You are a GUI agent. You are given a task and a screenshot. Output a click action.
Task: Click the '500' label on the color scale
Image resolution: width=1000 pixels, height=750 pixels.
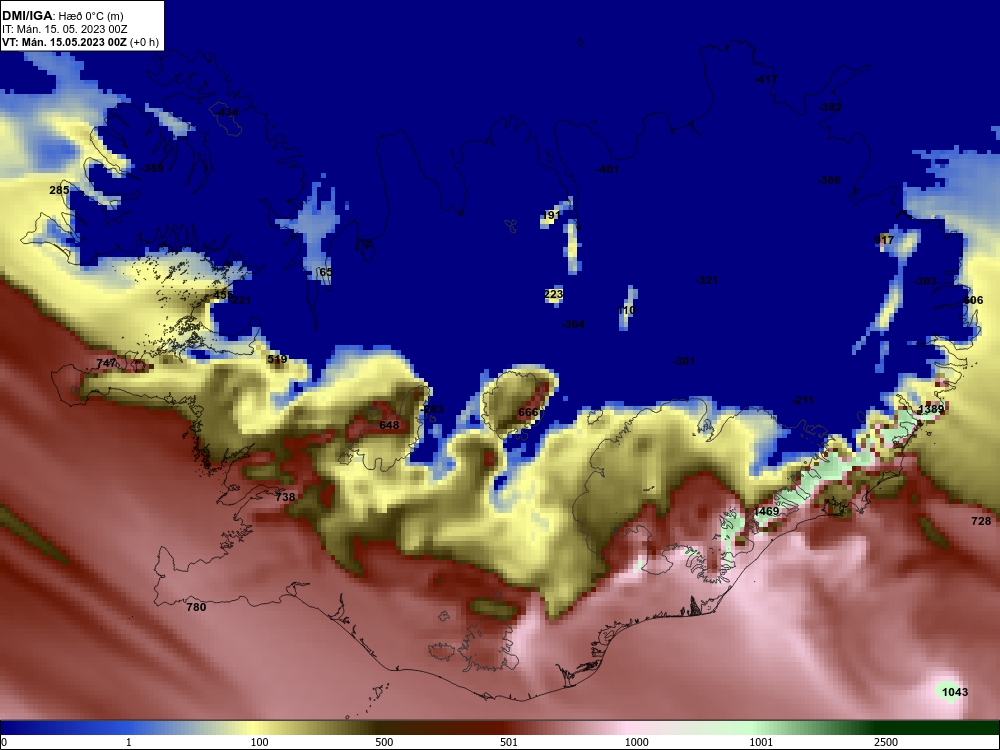tap(384, 742)
